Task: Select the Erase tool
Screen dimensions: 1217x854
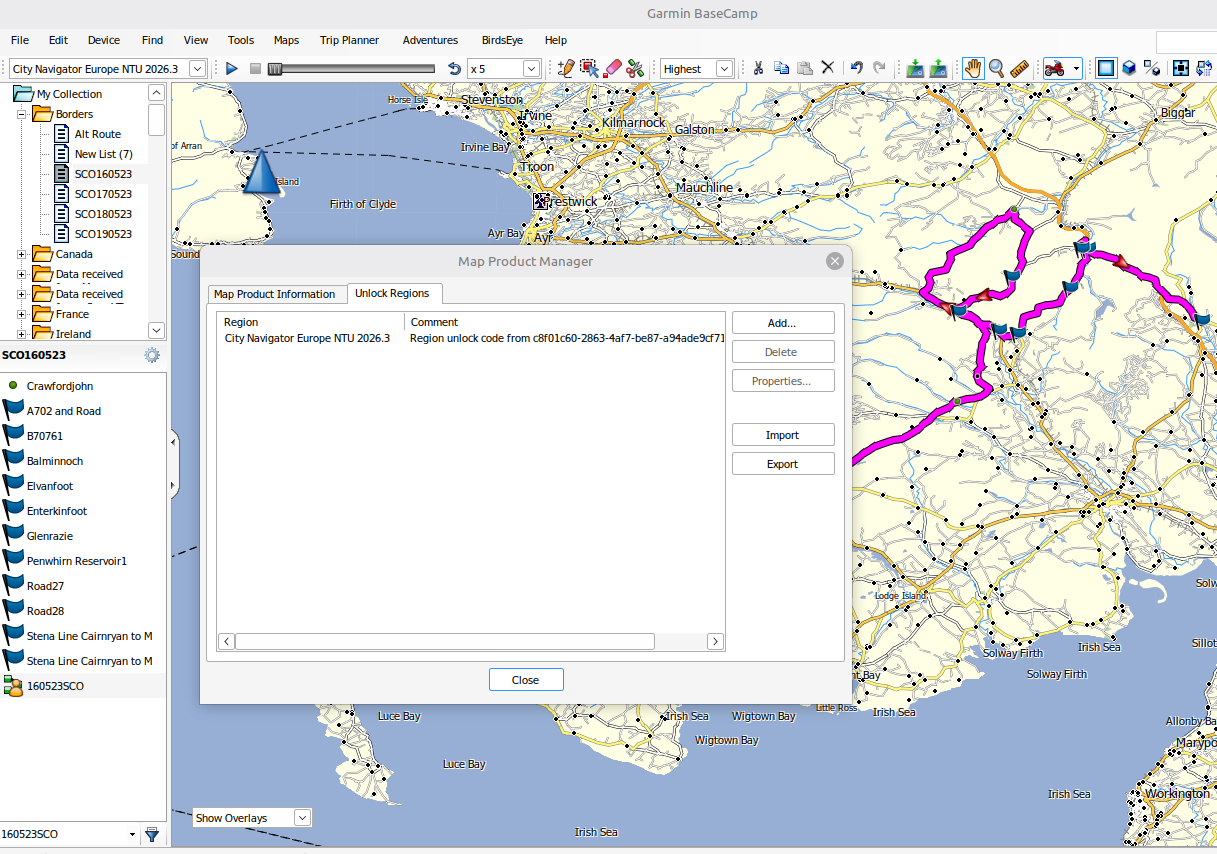Action: [612, 68]
